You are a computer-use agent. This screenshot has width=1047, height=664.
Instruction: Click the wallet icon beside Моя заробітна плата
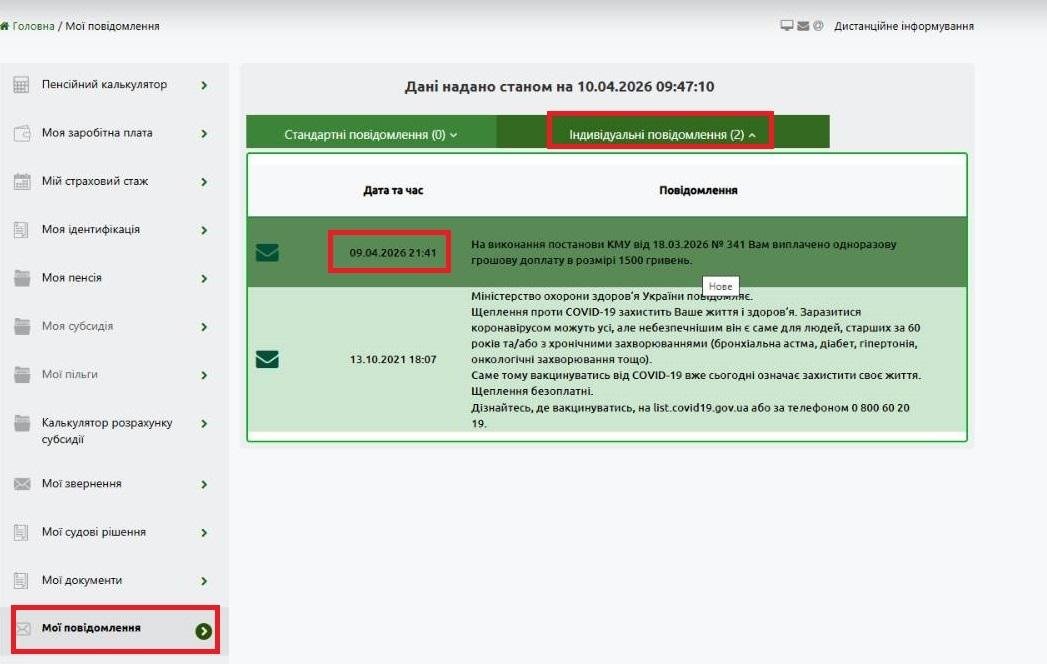click(x=21, y=134)
